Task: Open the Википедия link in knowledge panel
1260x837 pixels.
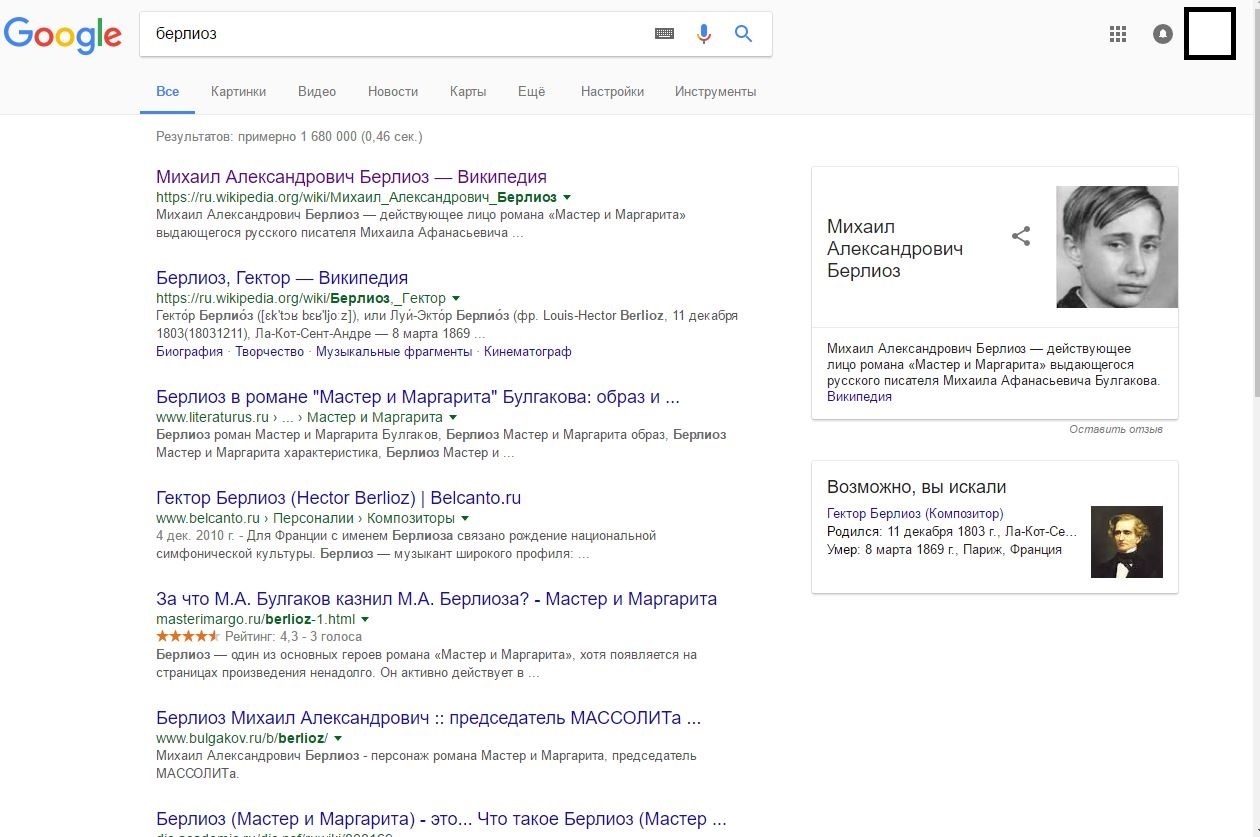Action: point(859,397)
